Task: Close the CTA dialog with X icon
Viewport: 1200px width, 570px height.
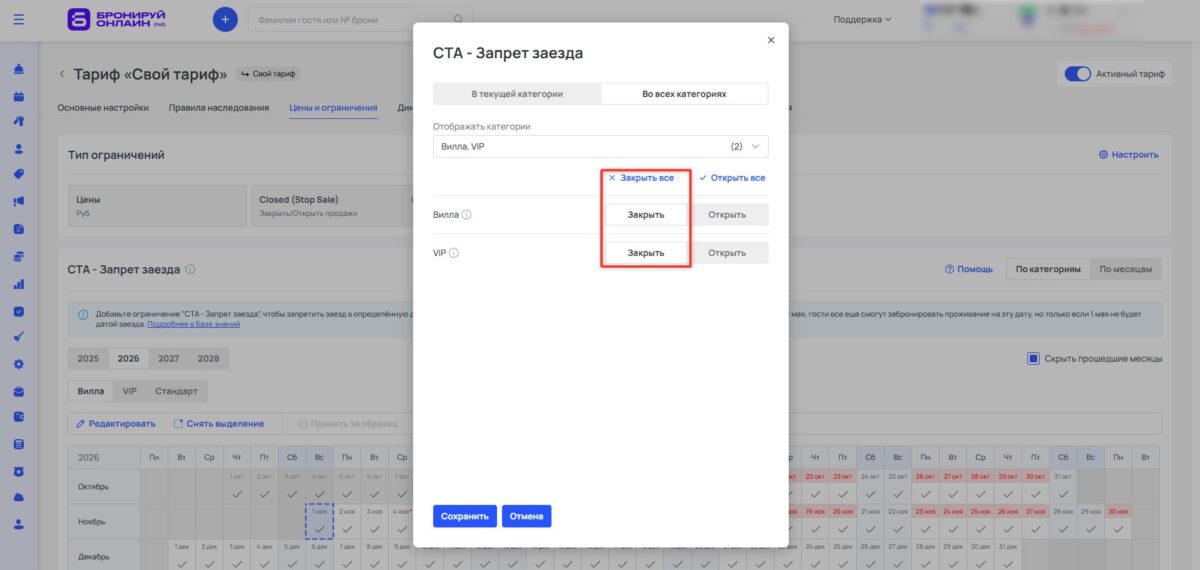Action: 770,40
